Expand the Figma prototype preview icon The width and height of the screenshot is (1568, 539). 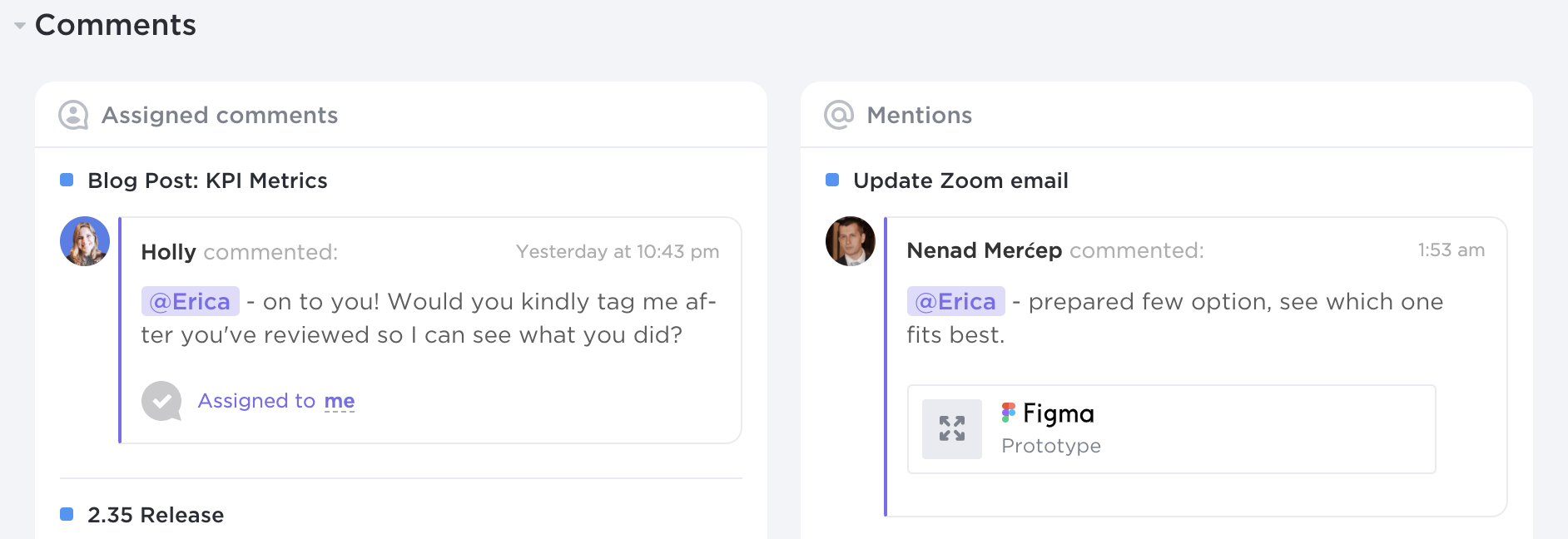952,428
